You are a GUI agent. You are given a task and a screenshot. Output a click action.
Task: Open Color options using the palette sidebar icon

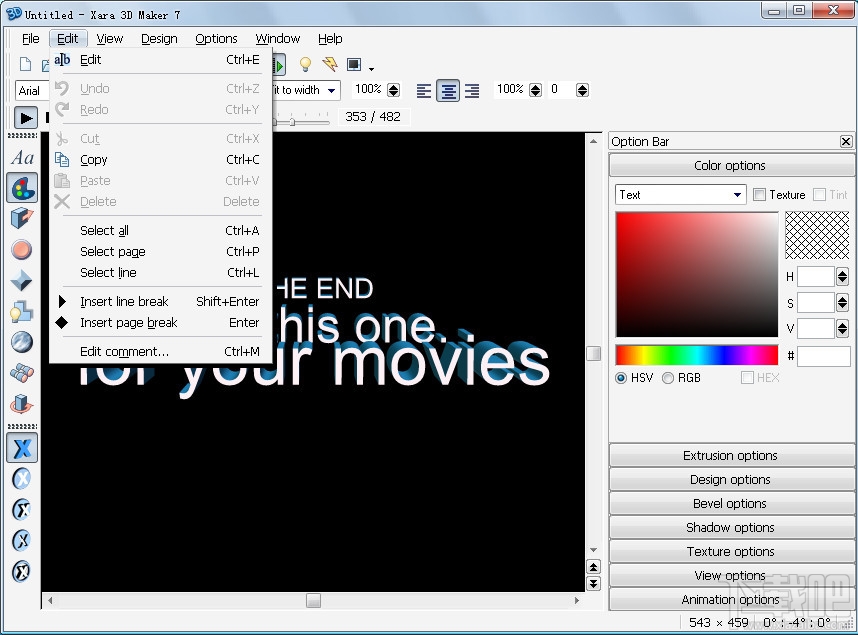point(22,187)
